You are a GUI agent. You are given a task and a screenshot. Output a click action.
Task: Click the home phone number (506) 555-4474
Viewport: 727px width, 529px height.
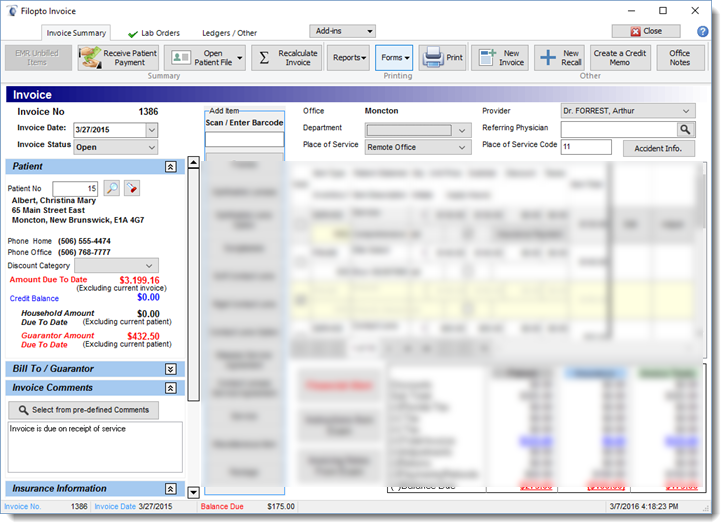[x=84, y=242]
